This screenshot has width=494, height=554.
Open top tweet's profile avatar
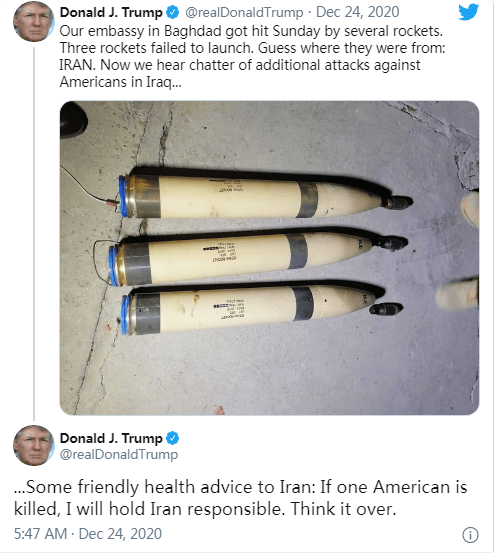tap(34, 22)
